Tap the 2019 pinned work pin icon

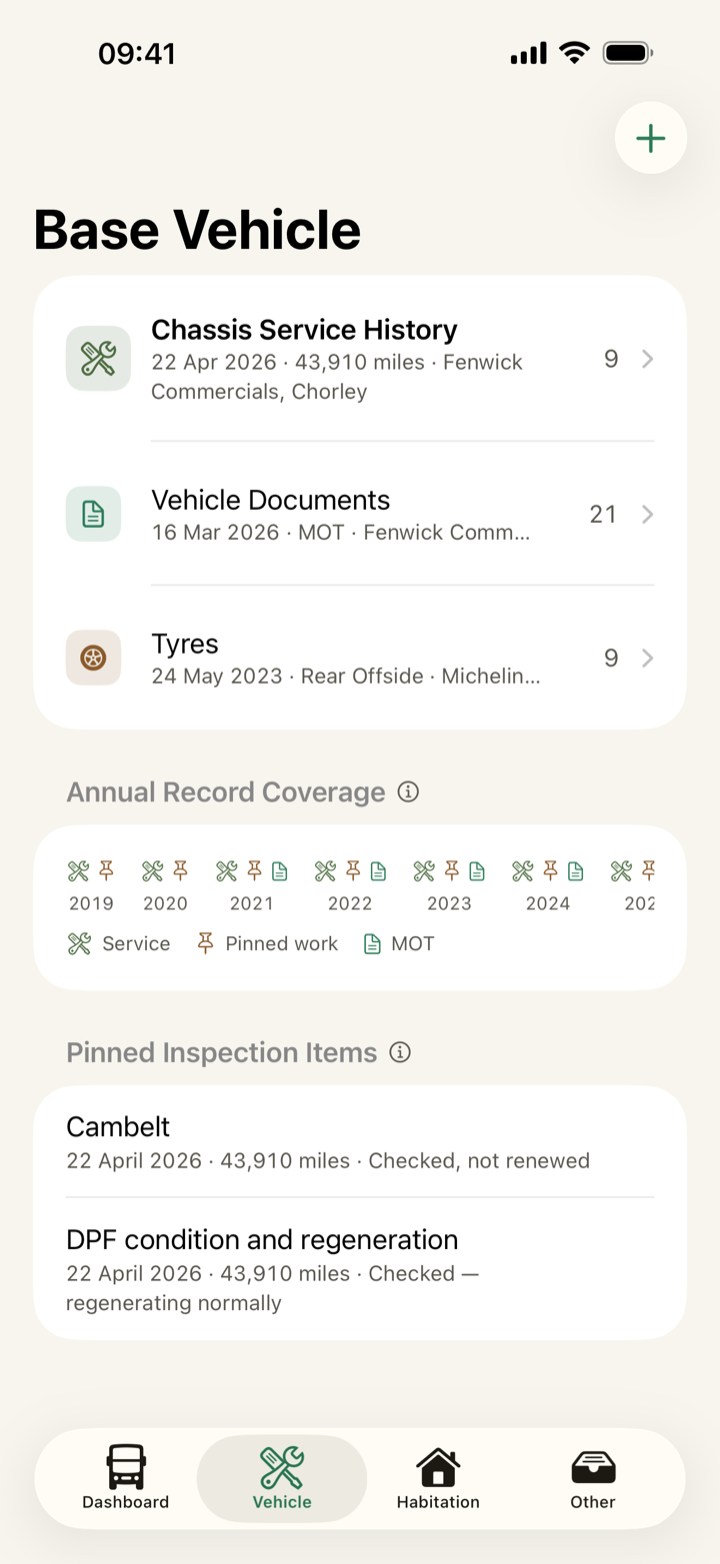pos(106,871)
